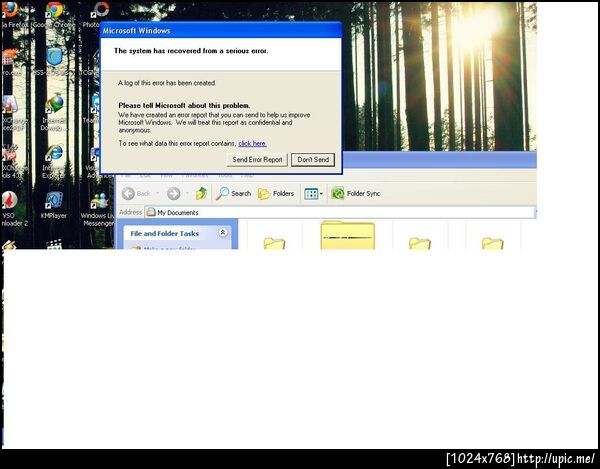Select the large folder in My Documents
600x469 pixels.
pyautogui.click(x=347, y=235)
